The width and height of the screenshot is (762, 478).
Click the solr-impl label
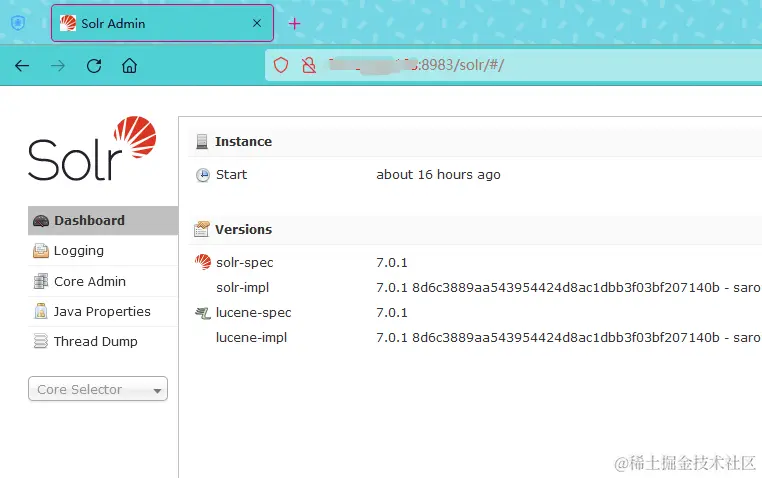[x=242, y=288]
